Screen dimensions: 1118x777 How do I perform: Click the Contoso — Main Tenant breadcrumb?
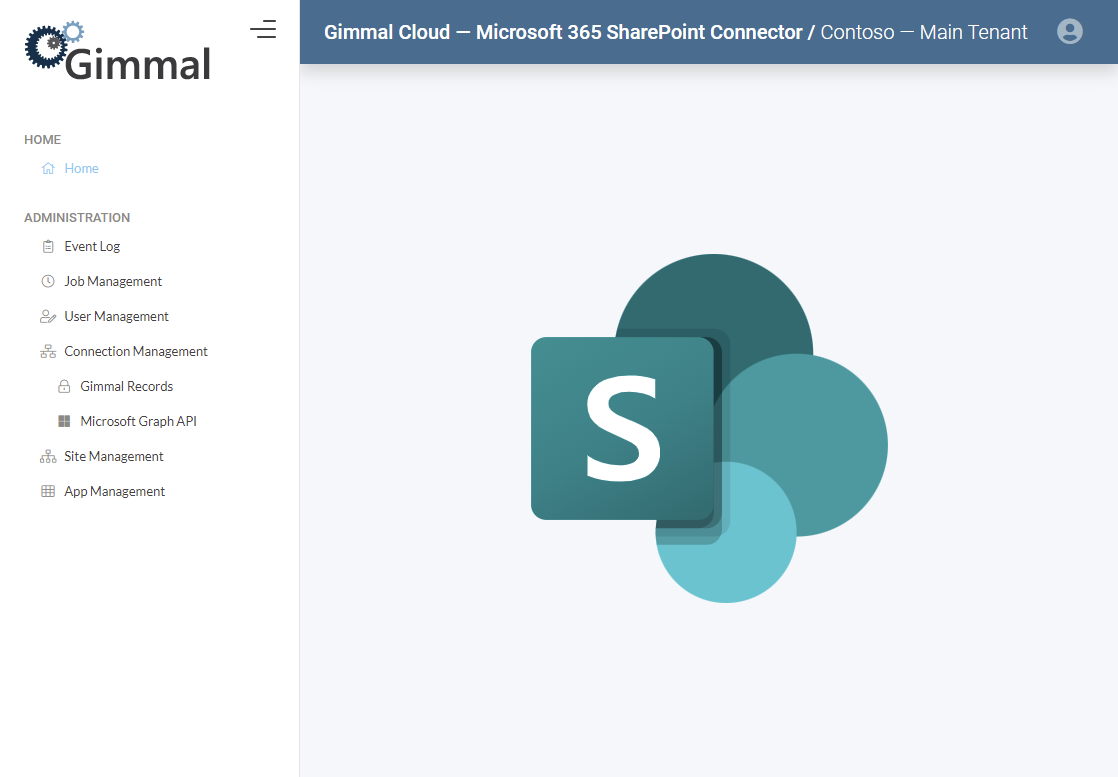[923, 31]
